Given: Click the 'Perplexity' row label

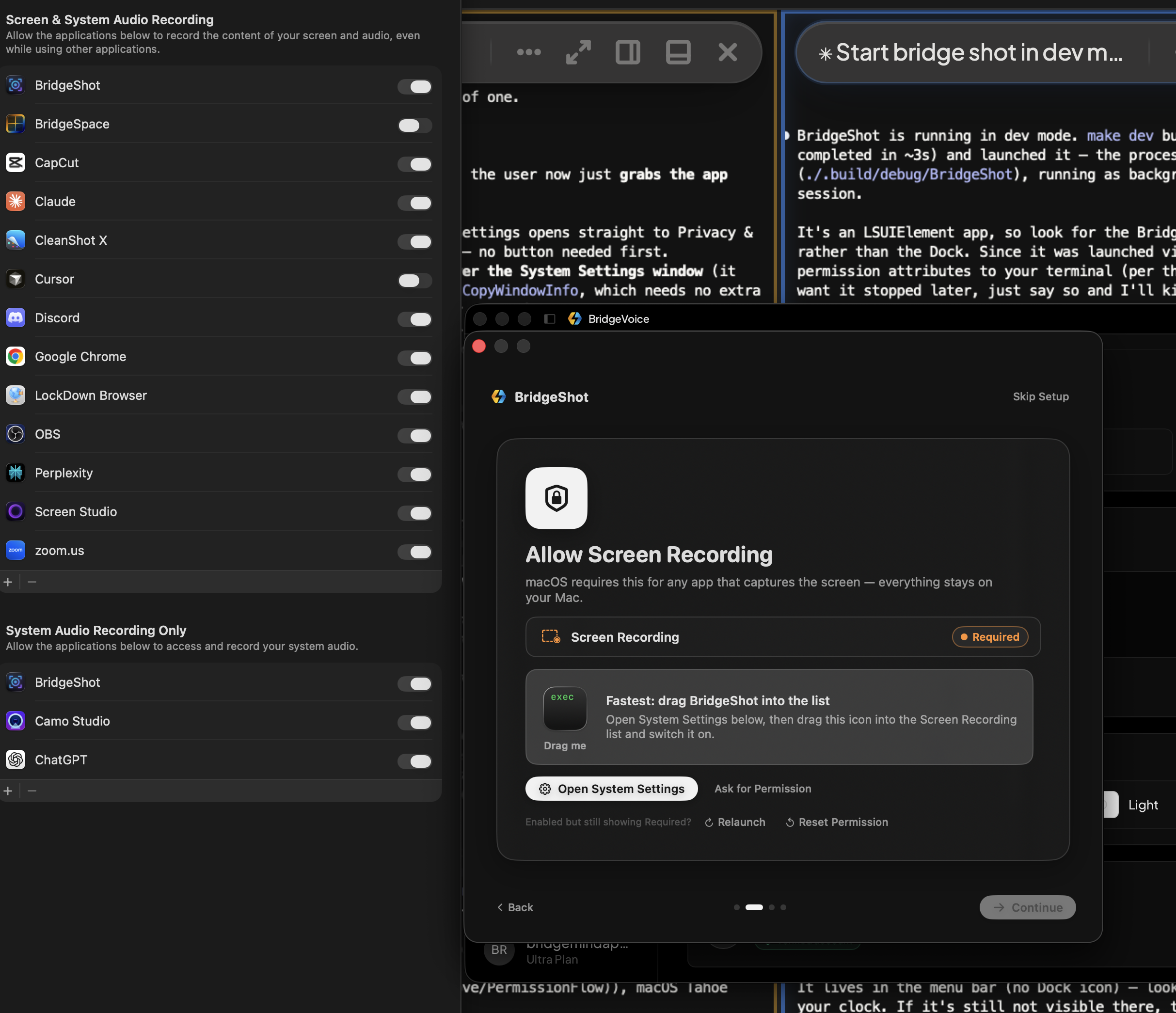Looking at the screenshot, I should (x=64, y=473).
